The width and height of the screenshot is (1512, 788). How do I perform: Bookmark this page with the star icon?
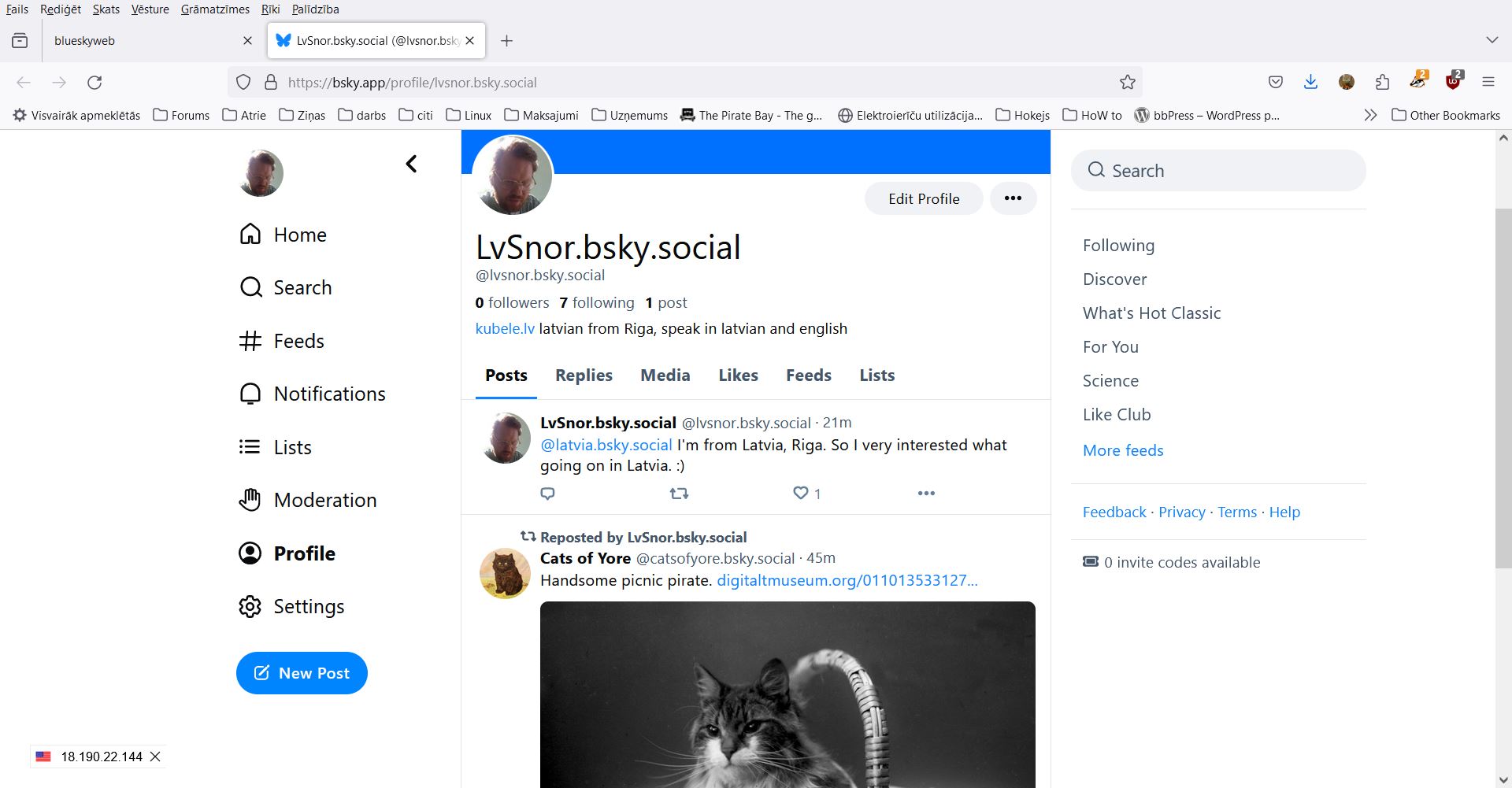[x=1127, y=83]
